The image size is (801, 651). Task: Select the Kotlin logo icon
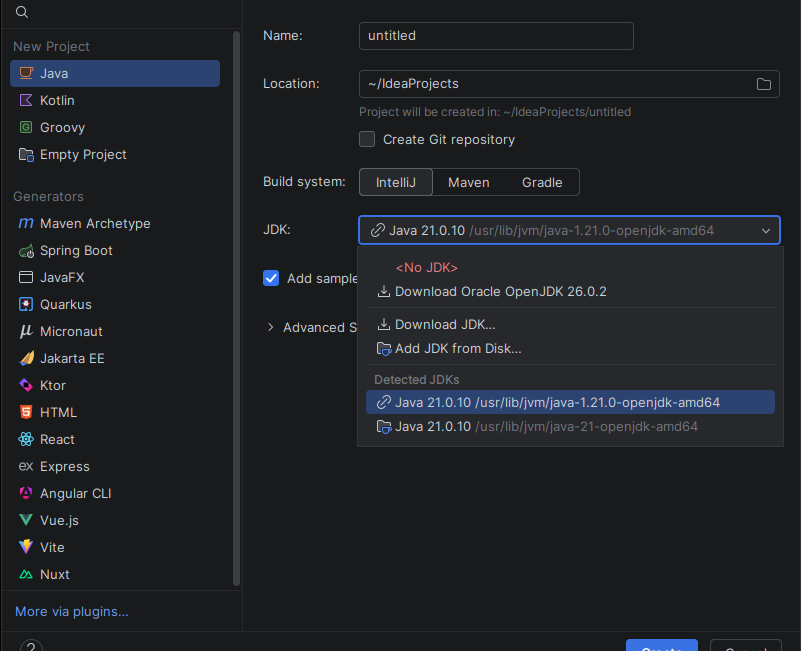click(x=26, y=100)
